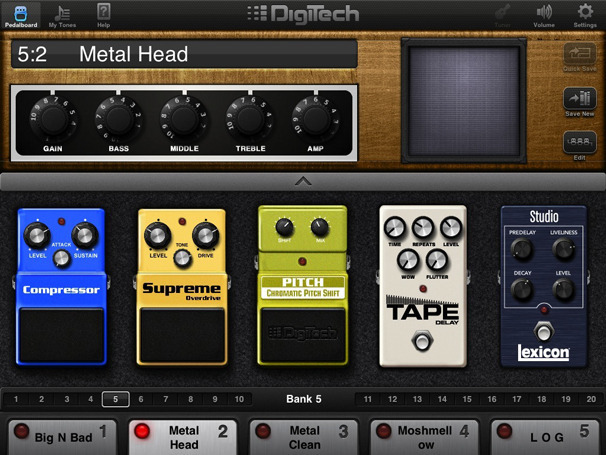Select bank number 6
The image size is (606, 455).
[141, 399]
